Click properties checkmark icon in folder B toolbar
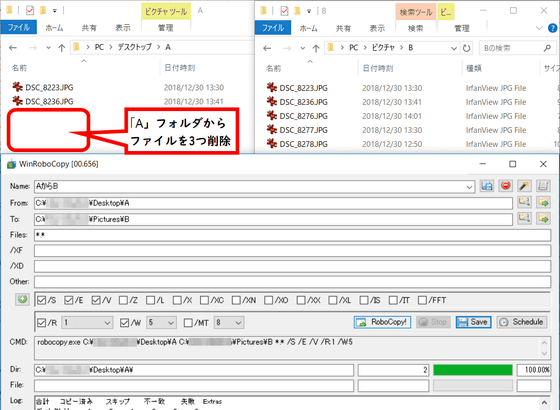560x410 pixels. click(284, 11)
